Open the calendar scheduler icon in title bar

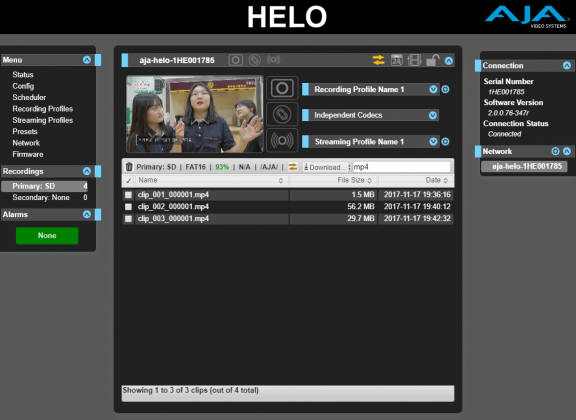tap(397, 60)
